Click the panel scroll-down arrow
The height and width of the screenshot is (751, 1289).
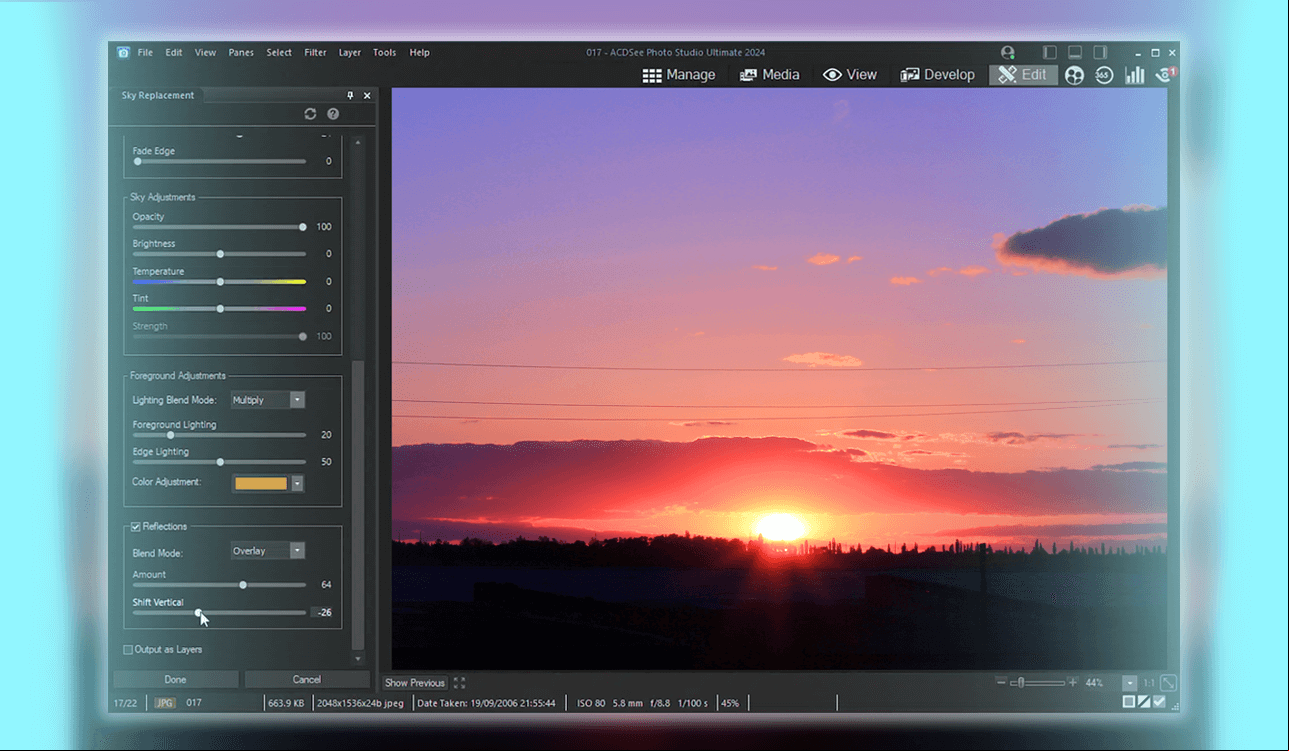point(358,659)
